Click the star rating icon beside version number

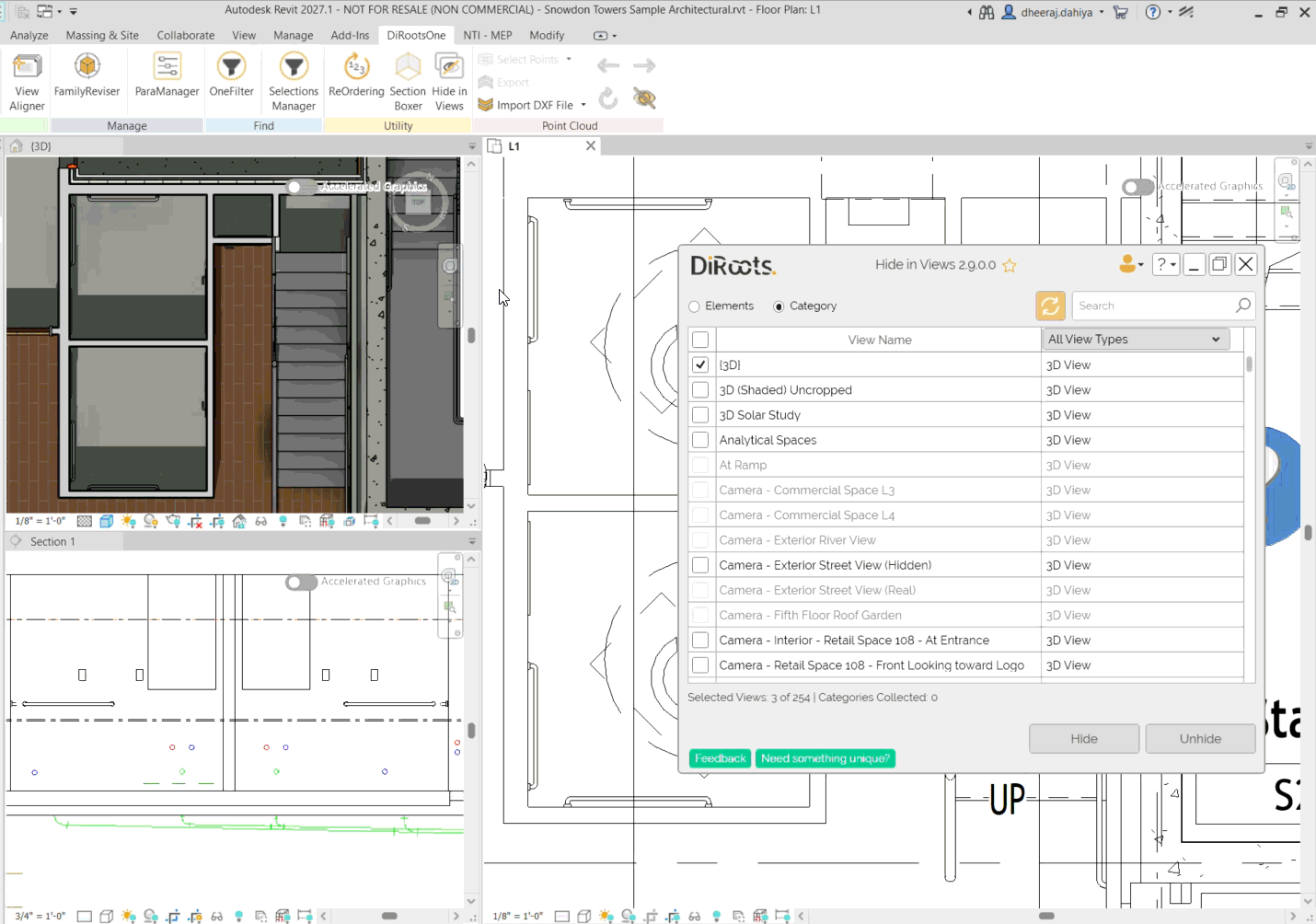1010,265
